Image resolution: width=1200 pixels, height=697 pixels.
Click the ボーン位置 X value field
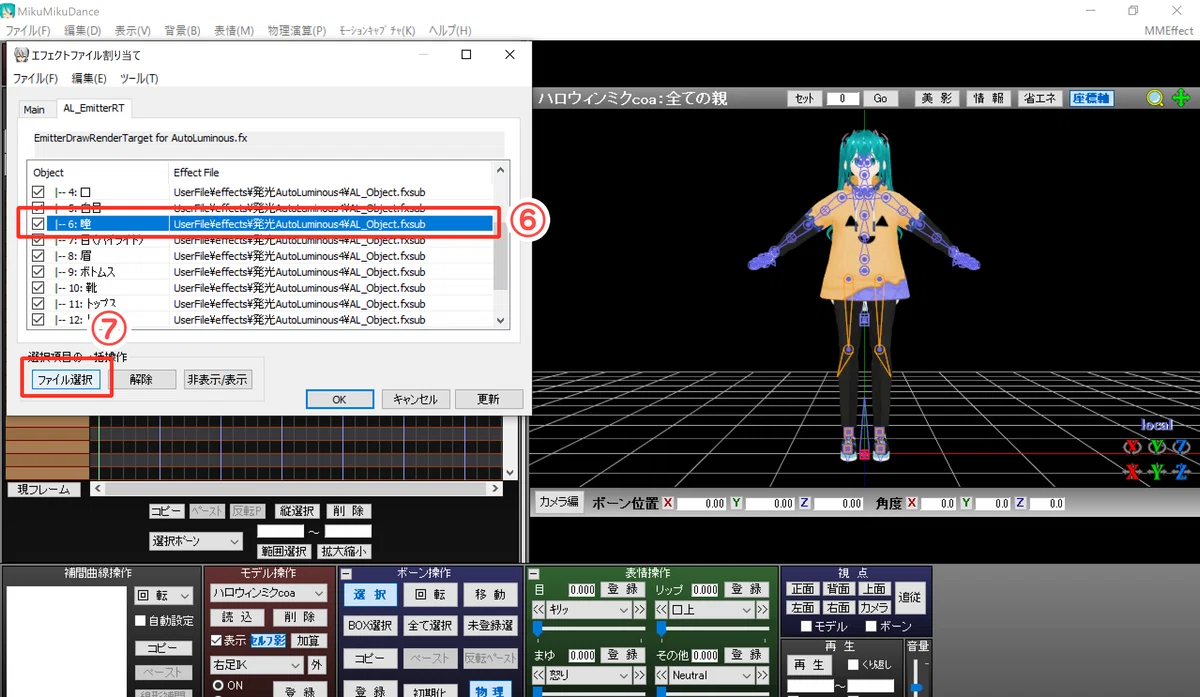(x=701, y=503)
